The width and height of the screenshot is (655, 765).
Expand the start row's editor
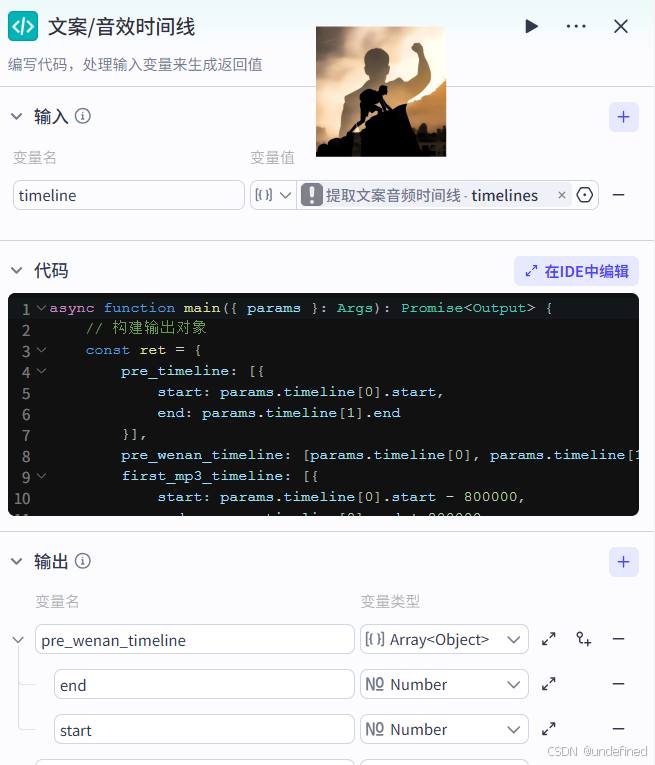[549, 729]
